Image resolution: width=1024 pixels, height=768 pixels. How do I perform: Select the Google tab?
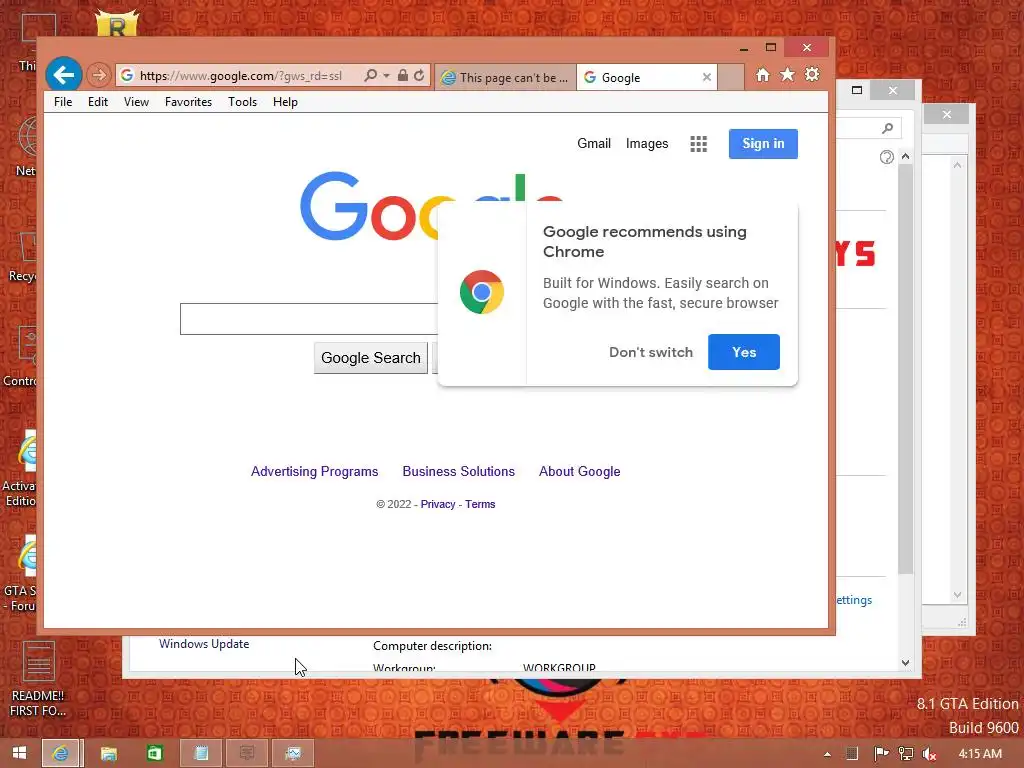(x=640, y=77)
